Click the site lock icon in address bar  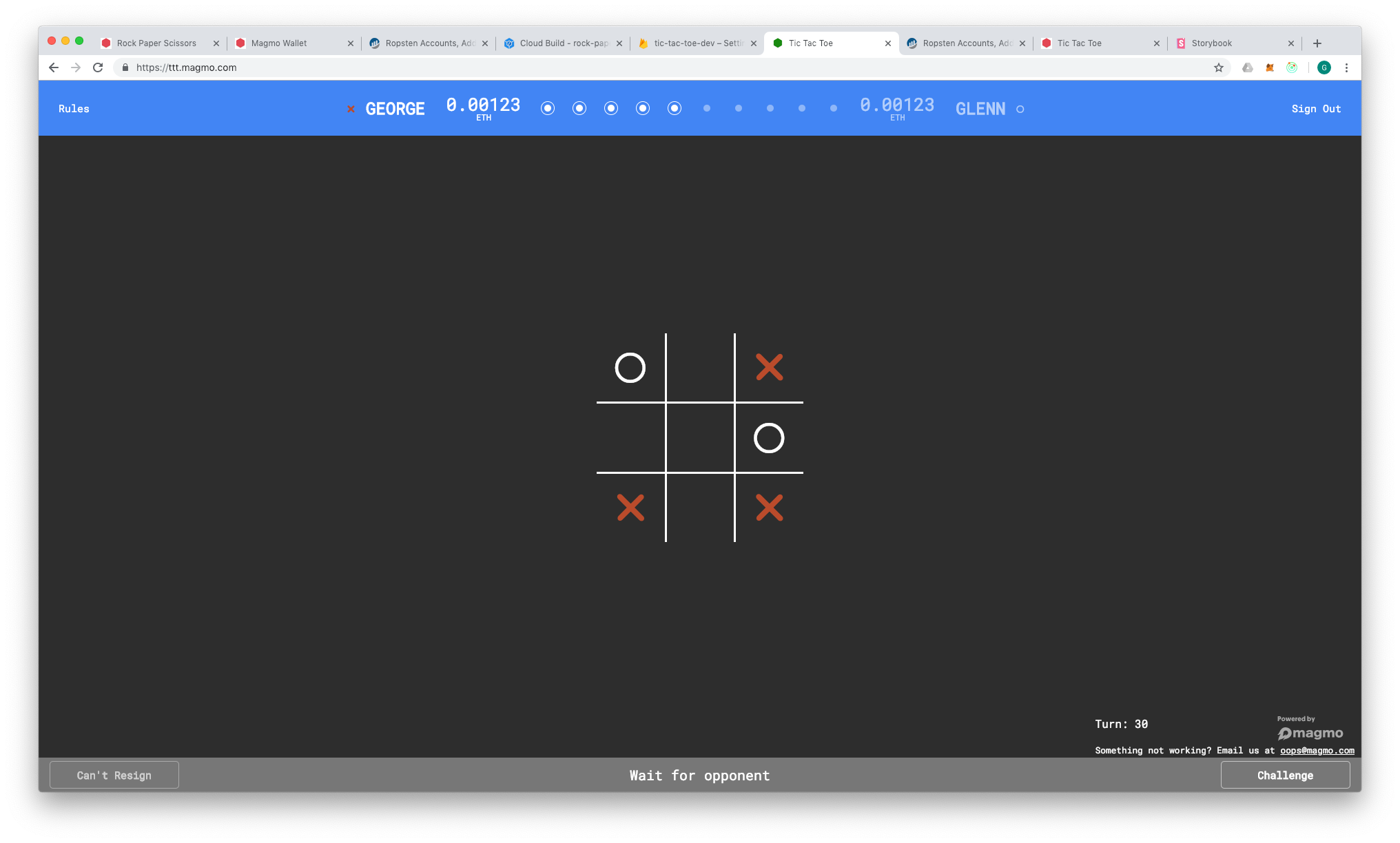point(125,67)
